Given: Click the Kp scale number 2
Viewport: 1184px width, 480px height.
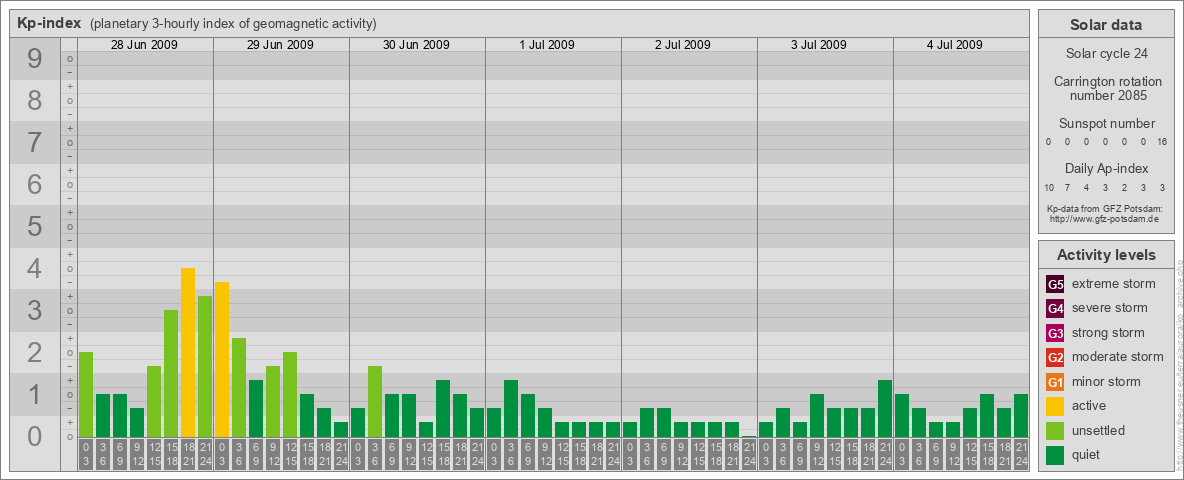Looking at the screenshot, I should [x=34, y=352].
